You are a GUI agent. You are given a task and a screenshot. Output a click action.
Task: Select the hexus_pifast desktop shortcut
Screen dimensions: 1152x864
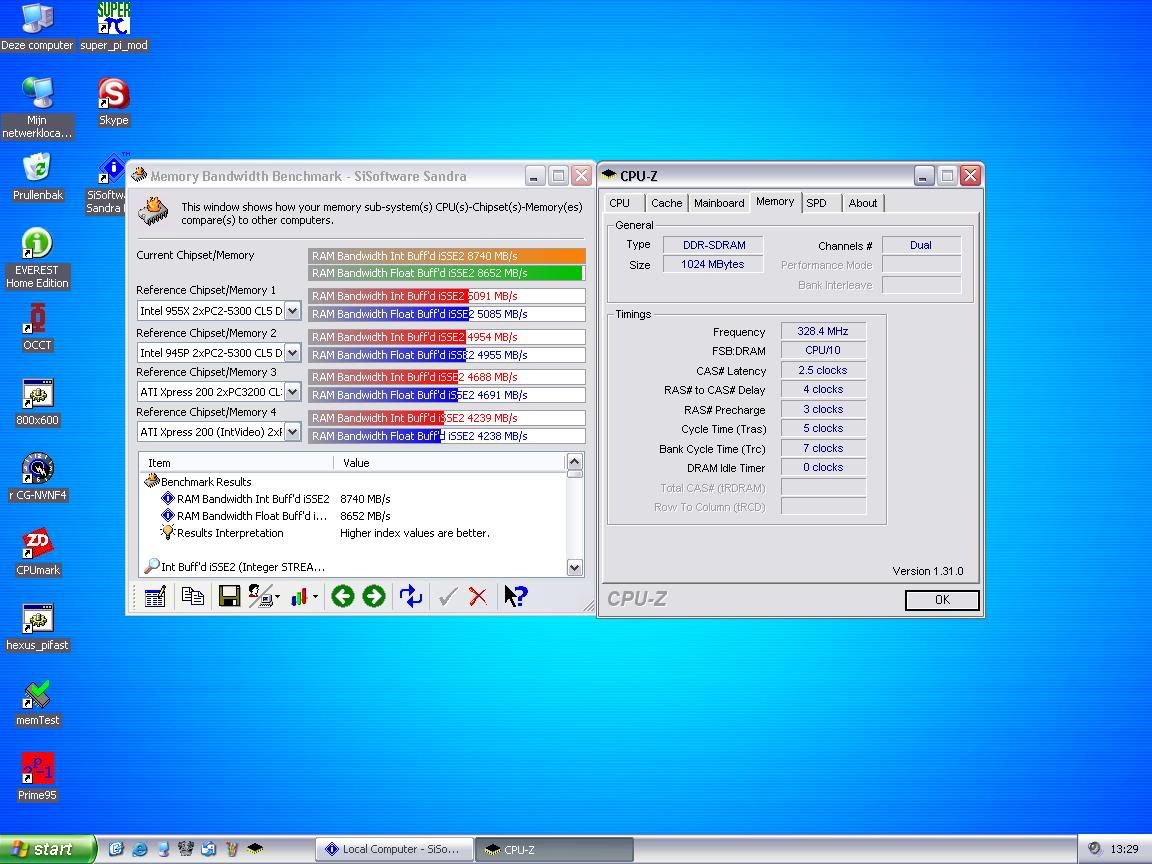pyautogui.click(x=37, y=627)
